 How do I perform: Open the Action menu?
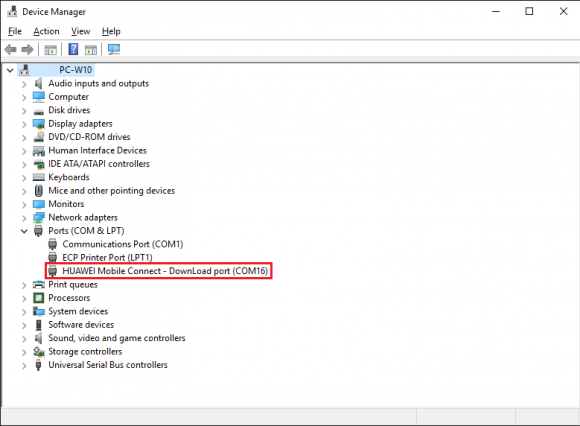tap(46, 31)
